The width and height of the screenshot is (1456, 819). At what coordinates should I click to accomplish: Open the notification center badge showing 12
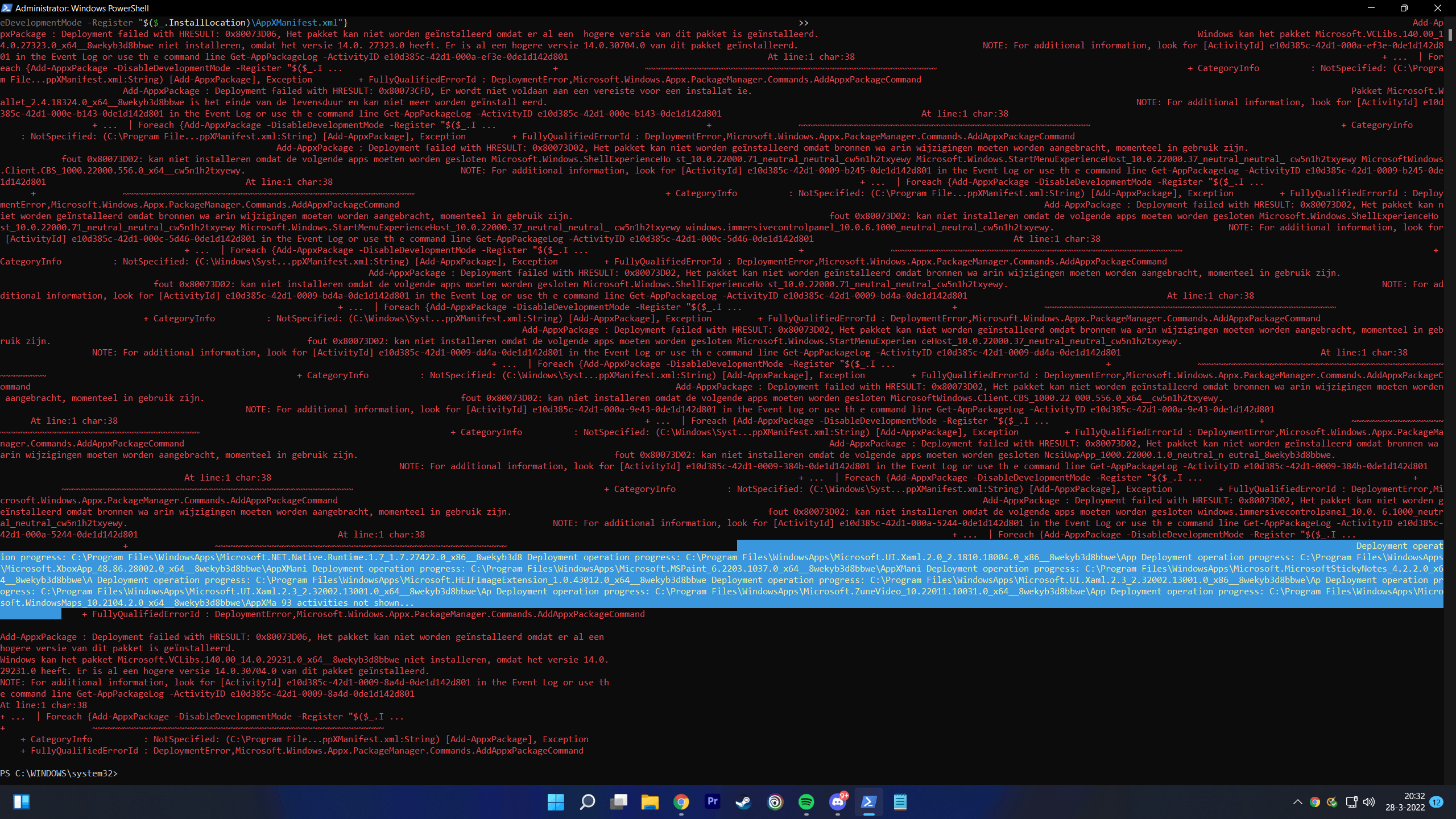(1437, 802)
